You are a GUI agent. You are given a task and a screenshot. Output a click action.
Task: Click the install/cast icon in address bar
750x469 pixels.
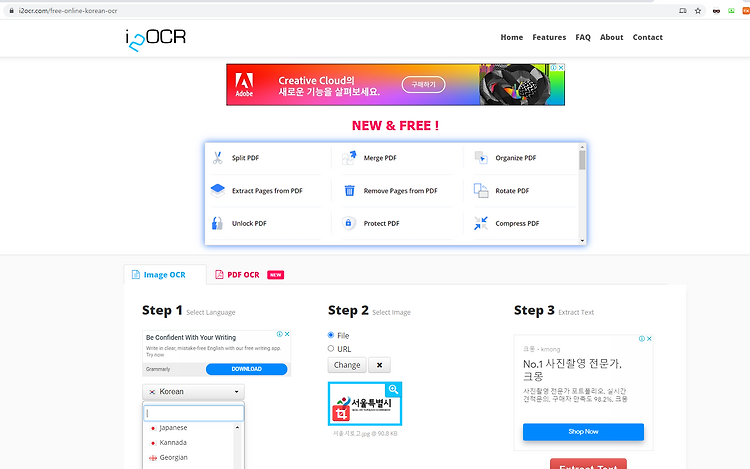click(x=683, y=11)
